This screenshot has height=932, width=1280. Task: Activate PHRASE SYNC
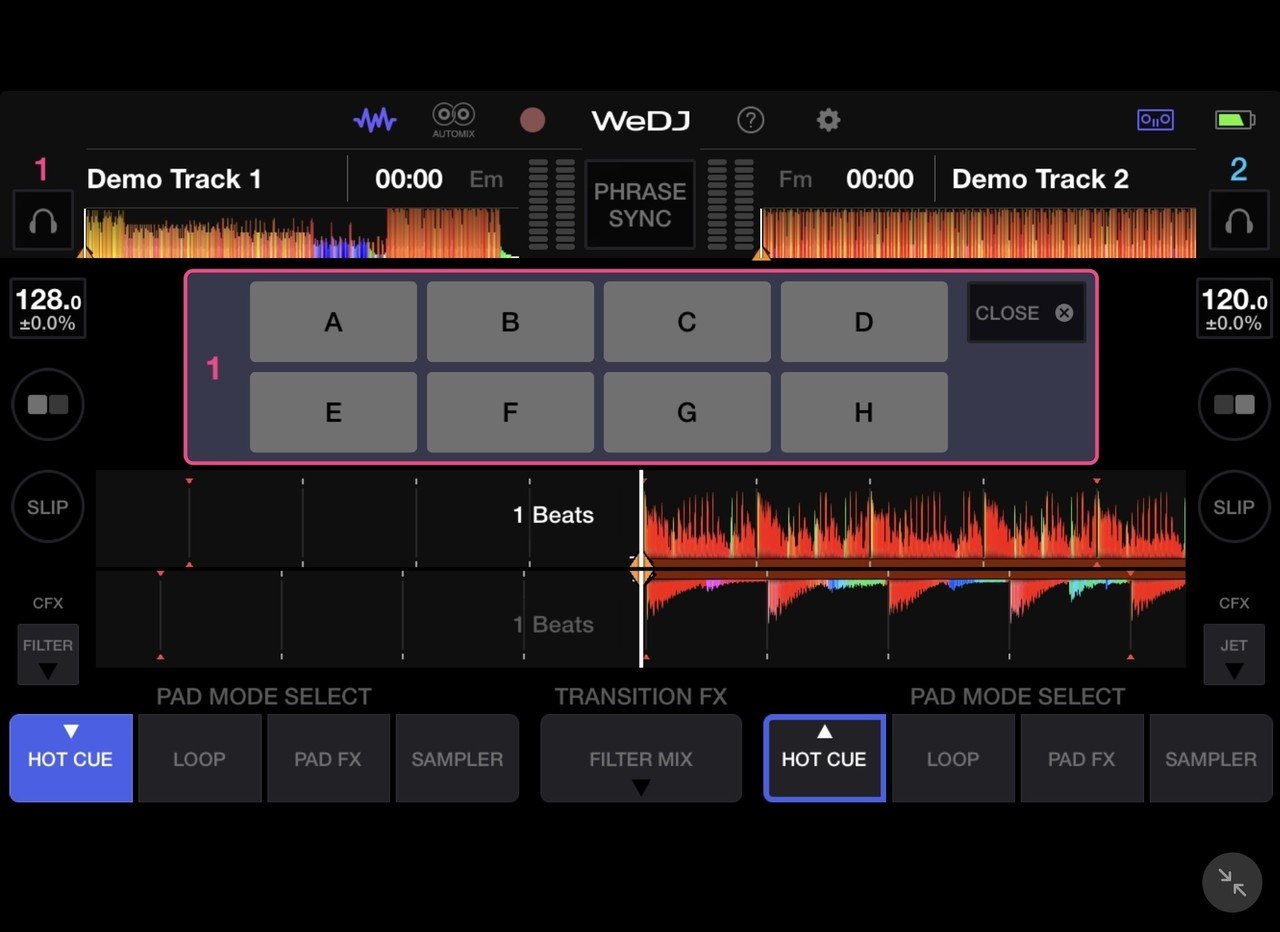(x=639, y=204)
